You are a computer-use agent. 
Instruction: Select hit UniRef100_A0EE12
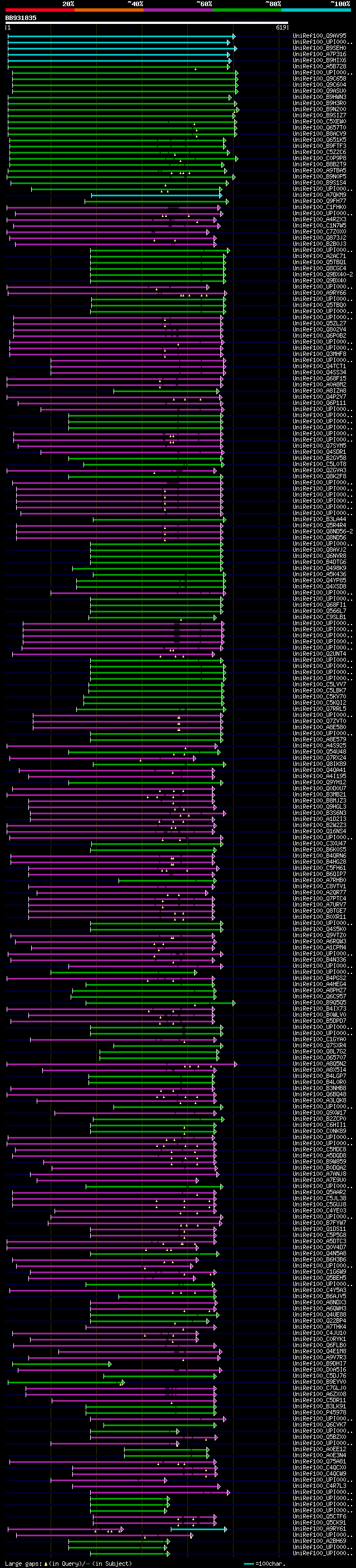click(x=319, y=1450)
